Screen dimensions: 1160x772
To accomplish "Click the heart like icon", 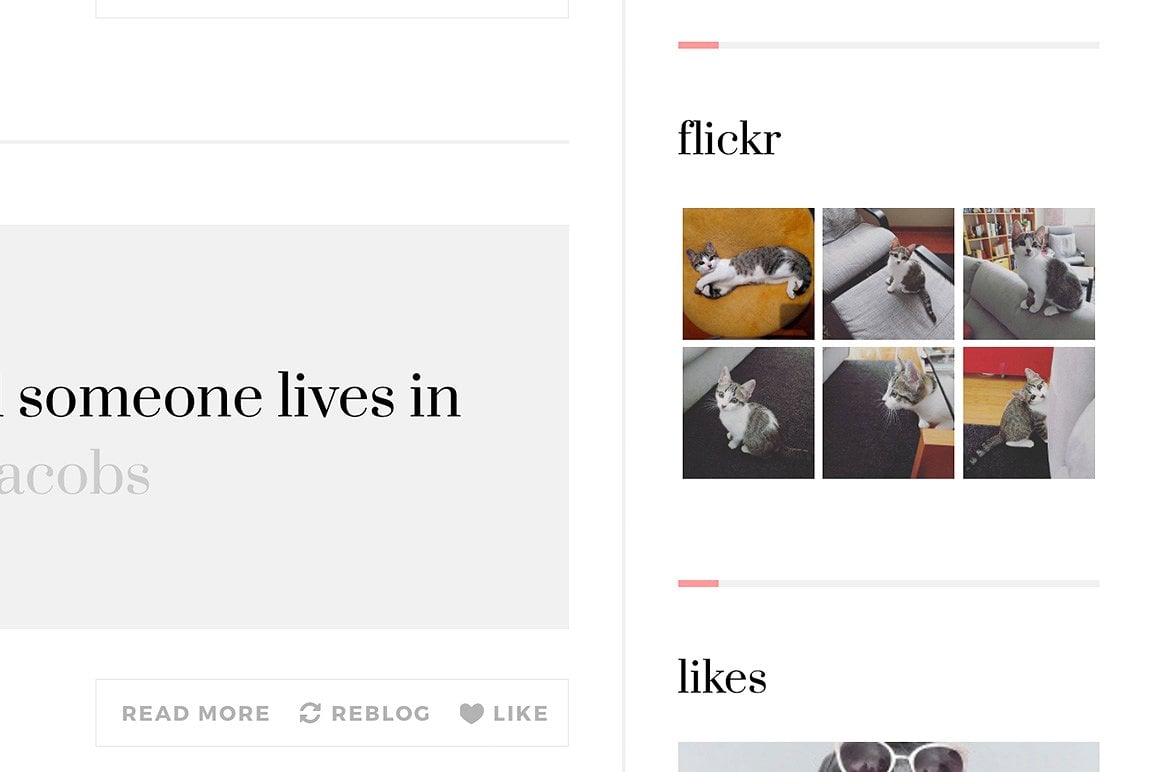I will click(471, 713).
